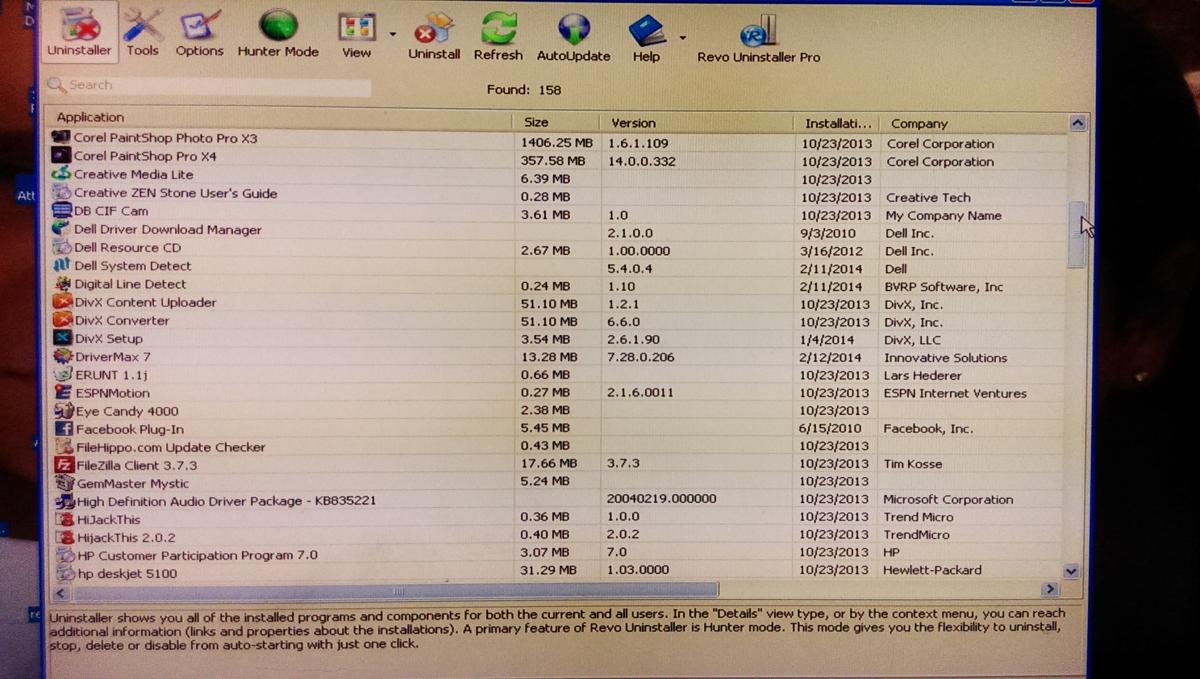Select High Definition Audio Driver Package row
The image size is (1200, 679).
tap(560, 501)
